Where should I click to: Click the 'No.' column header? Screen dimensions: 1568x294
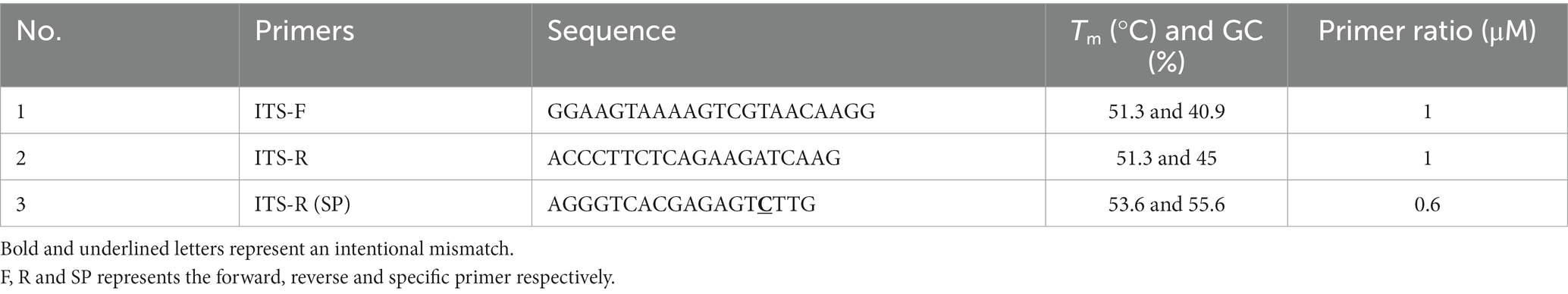pos(39,31)
